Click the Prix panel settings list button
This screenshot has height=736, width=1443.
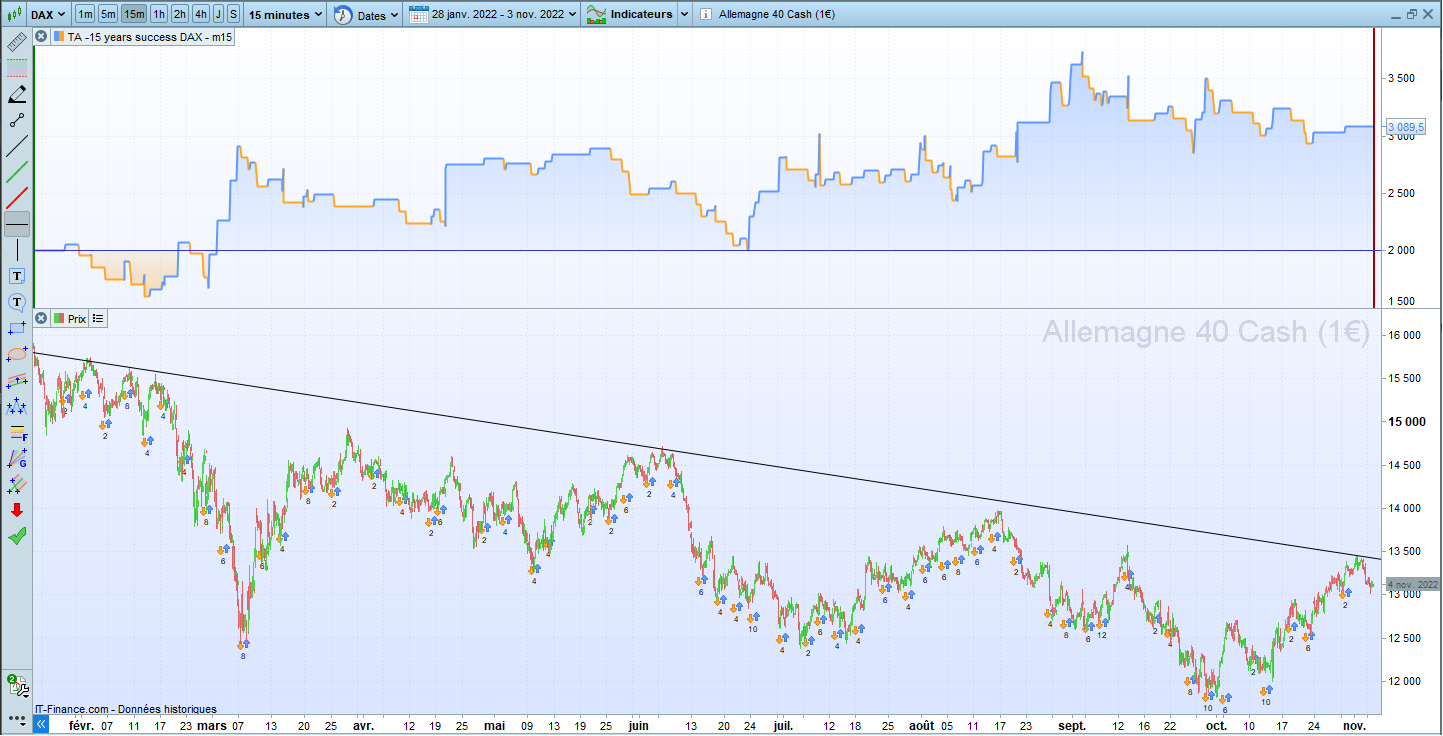[x=98, y=318]
